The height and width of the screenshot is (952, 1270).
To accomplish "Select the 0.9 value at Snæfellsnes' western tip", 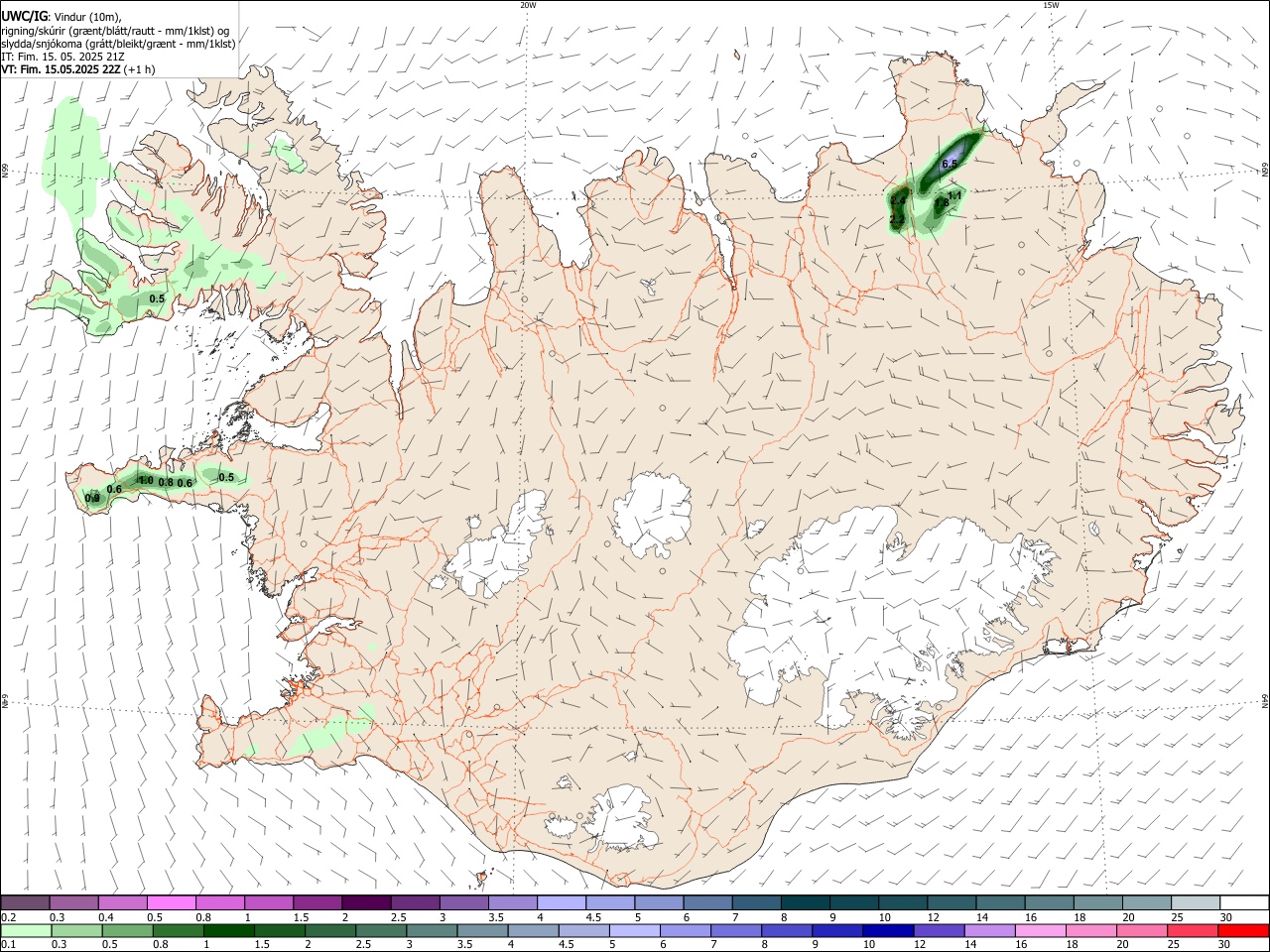I will pos(93,498).
